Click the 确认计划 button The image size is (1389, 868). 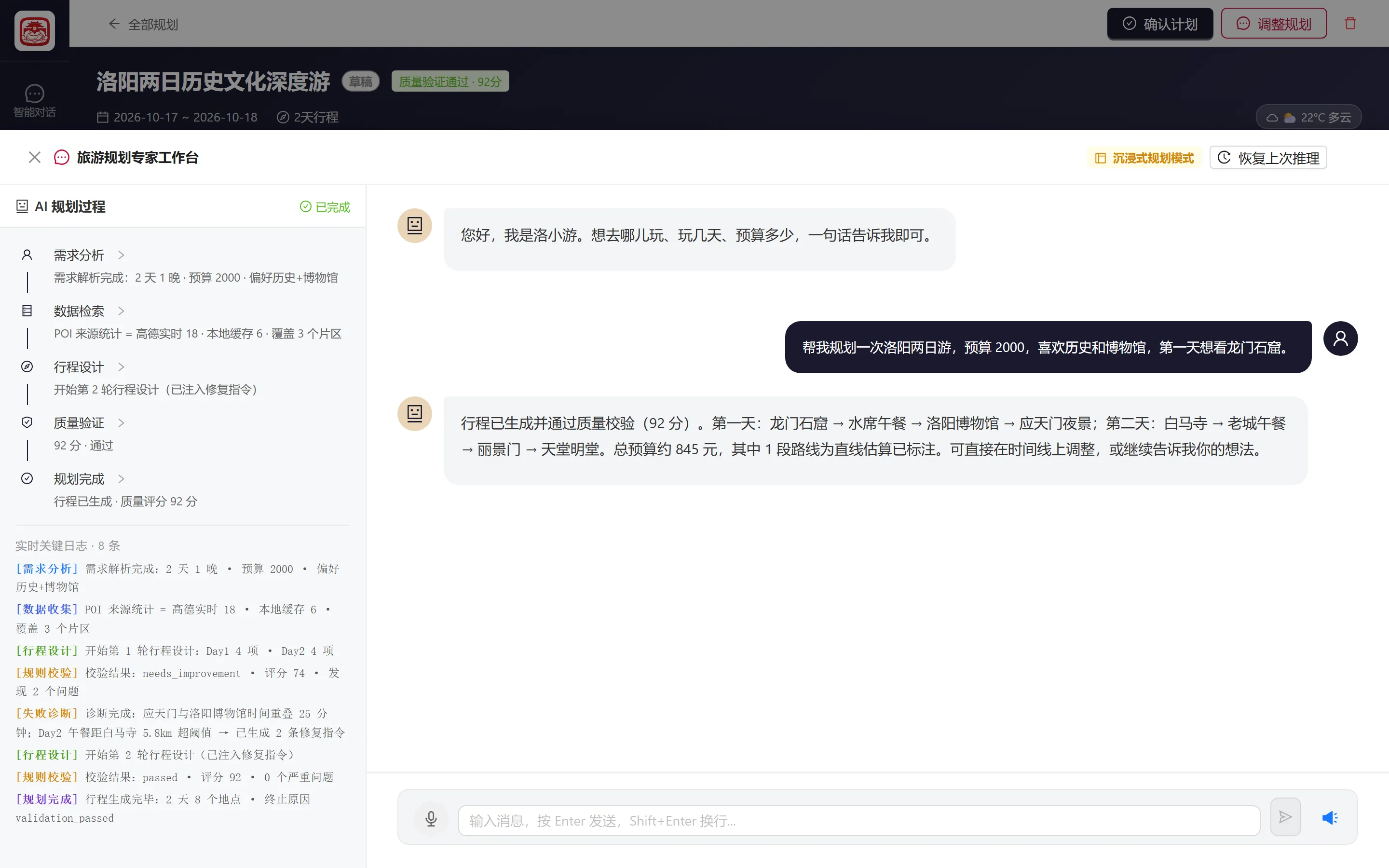1160,24
